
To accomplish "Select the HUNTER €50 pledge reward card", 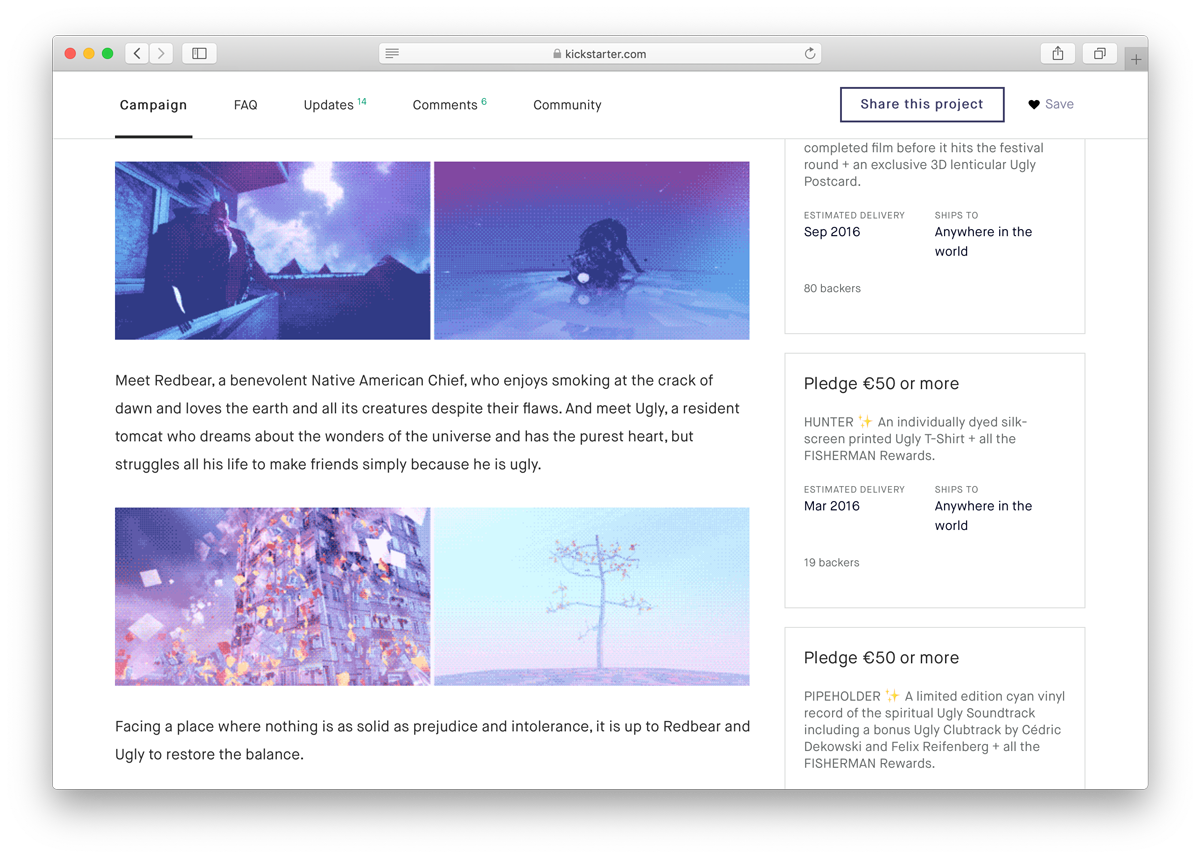I will point(934,480).
